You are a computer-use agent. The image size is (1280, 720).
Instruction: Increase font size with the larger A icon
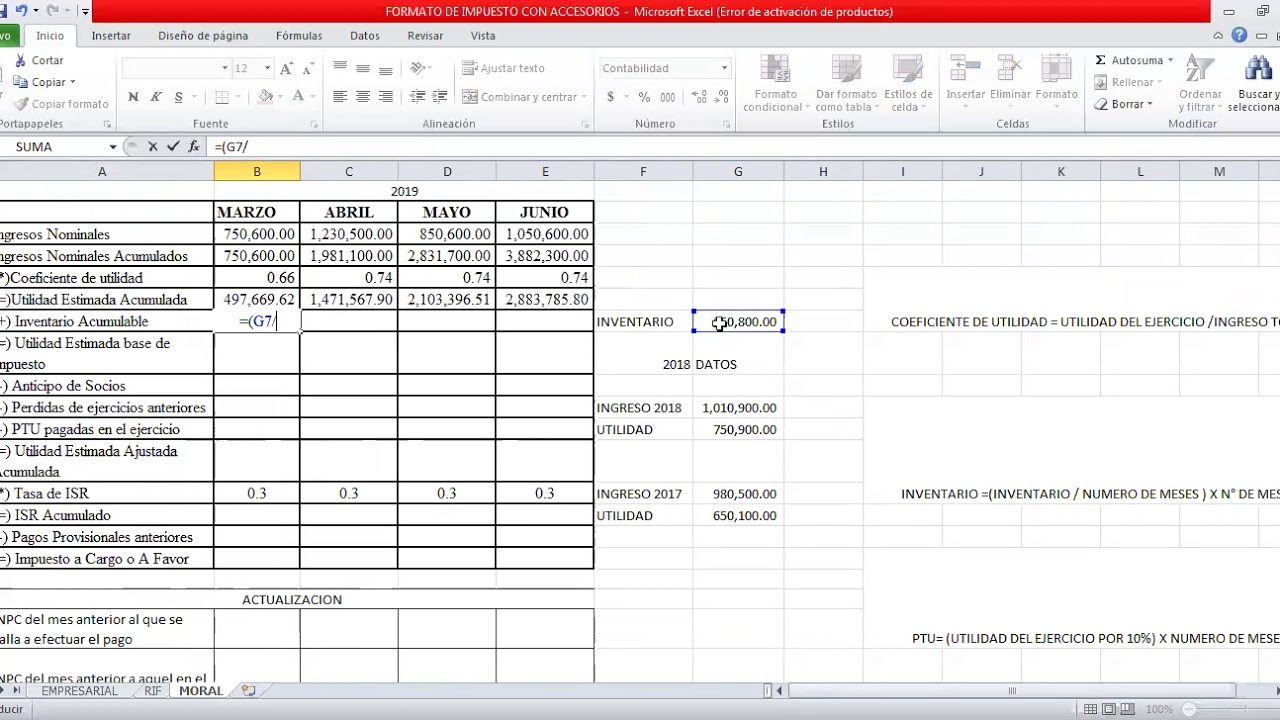coord(286,68)
